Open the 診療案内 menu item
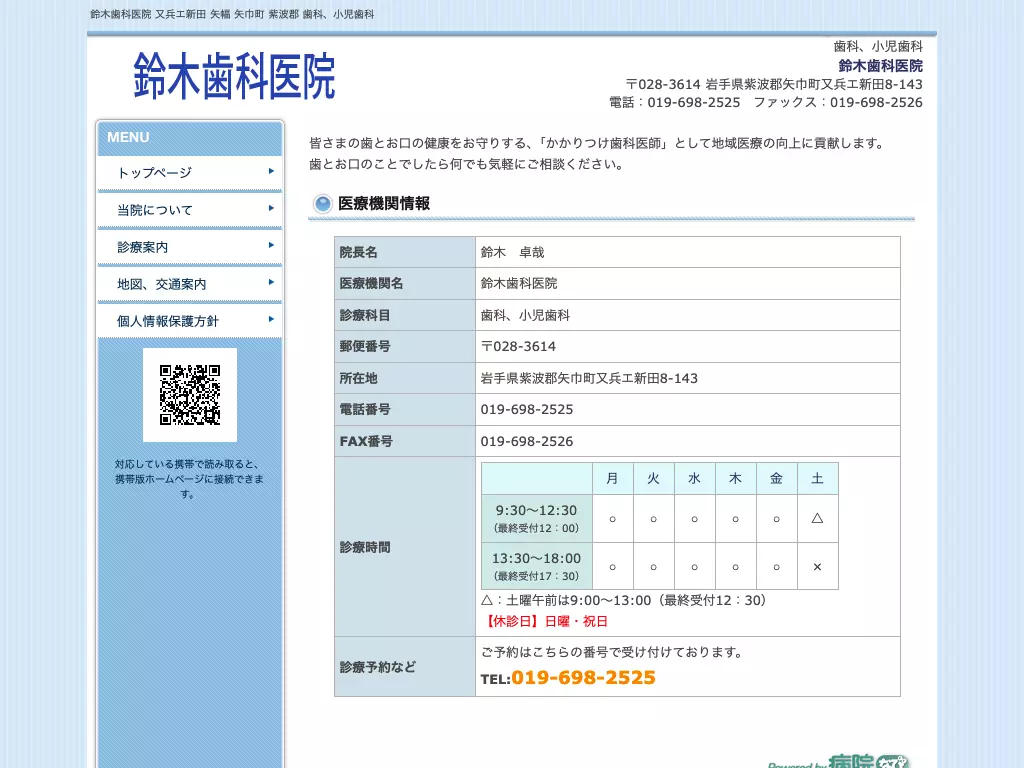 click(x=189, y=247)
